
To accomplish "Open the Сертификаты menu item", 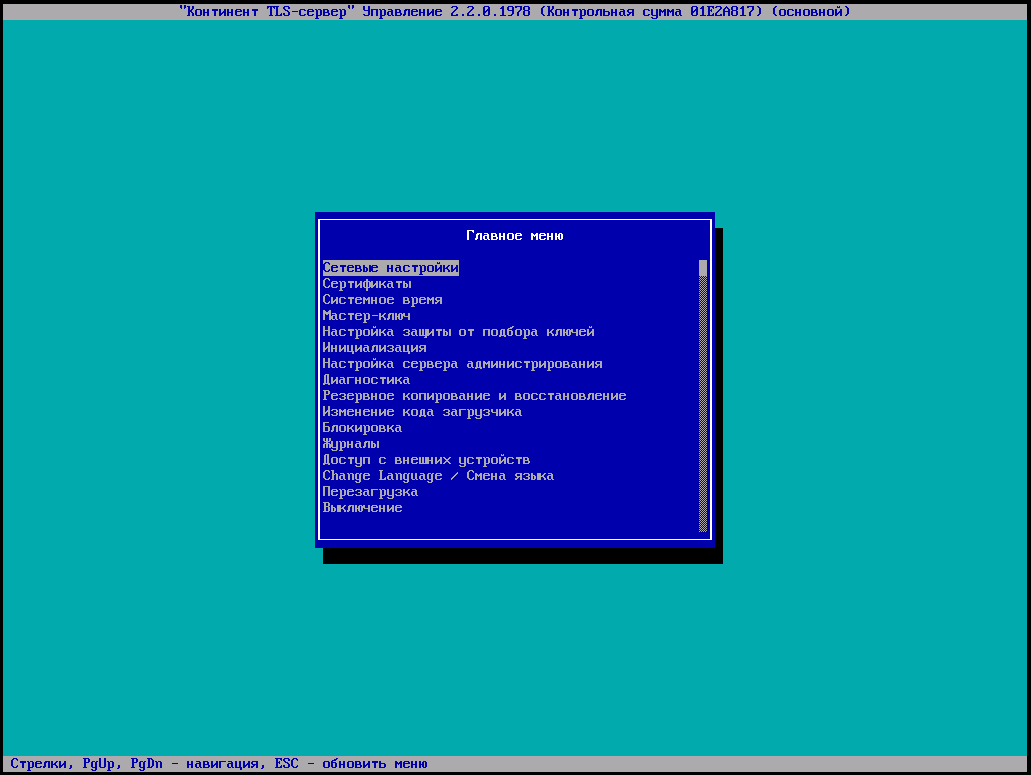I will [367, 284].
